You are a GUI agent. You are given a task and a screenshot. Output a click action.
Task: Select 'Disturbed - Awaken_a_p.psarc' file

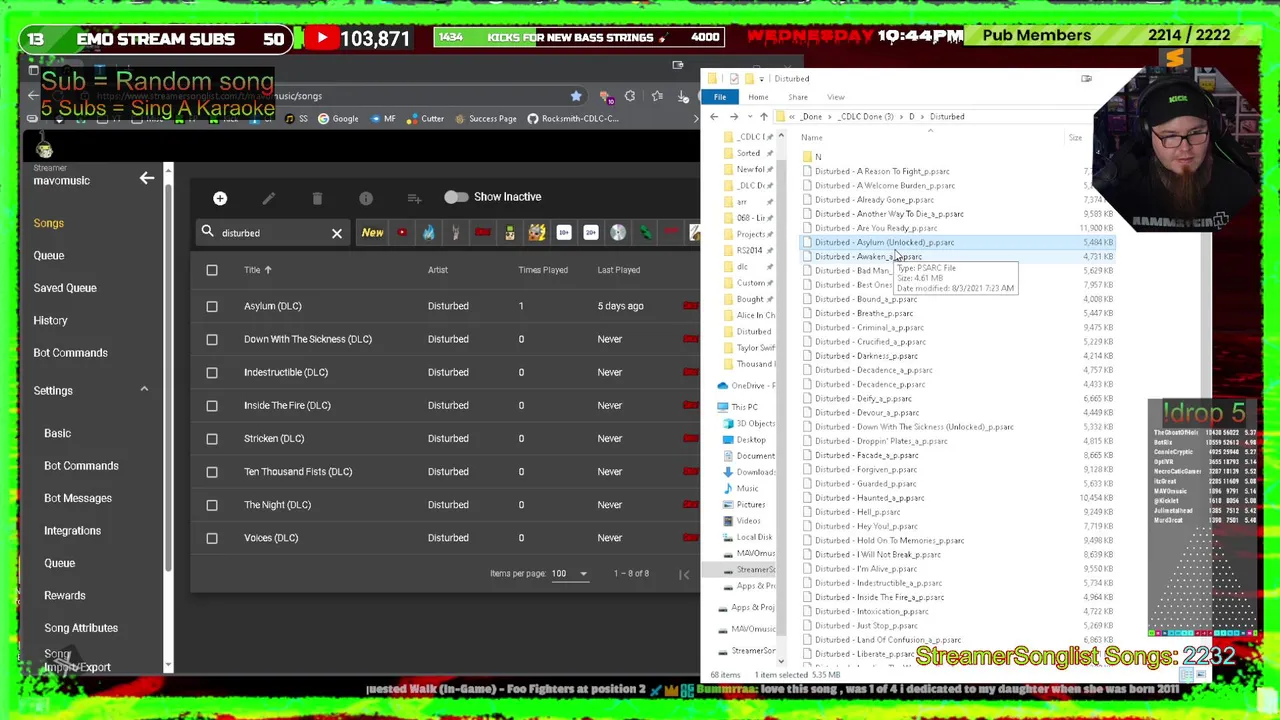point(868,257)
